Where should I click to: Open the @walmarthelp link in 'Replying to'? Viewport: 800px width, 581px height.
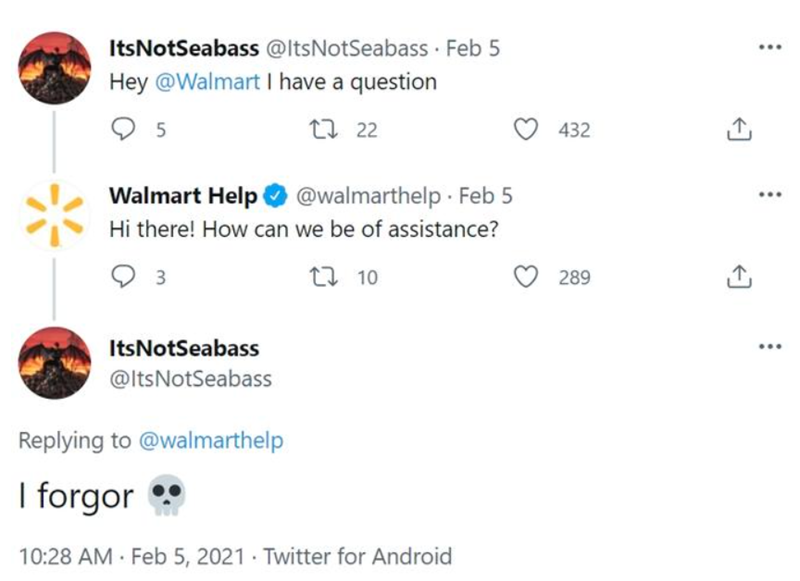click(211, 440)
